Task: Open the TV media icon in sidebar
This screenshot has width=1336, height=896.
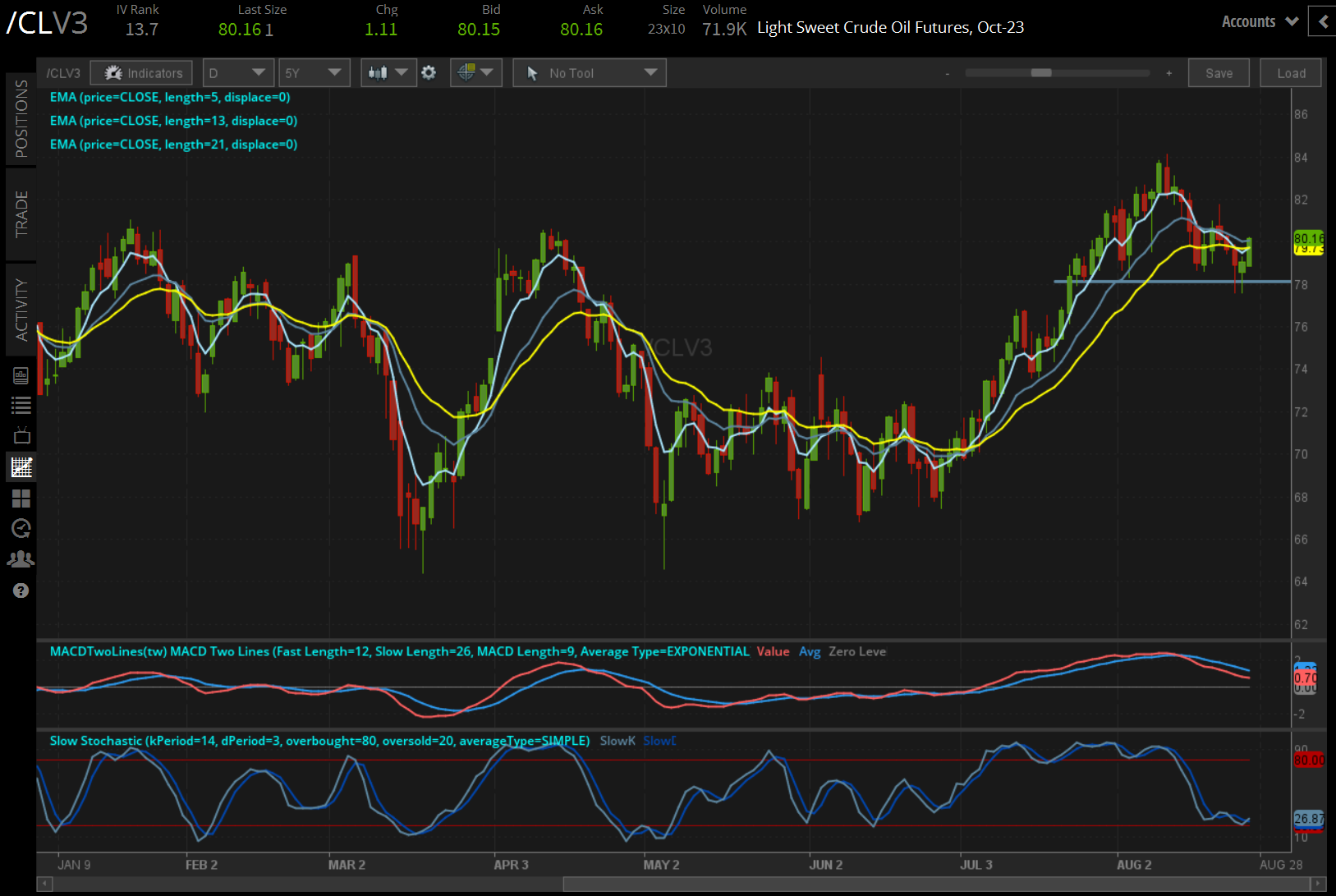Action: coord(21,435)
